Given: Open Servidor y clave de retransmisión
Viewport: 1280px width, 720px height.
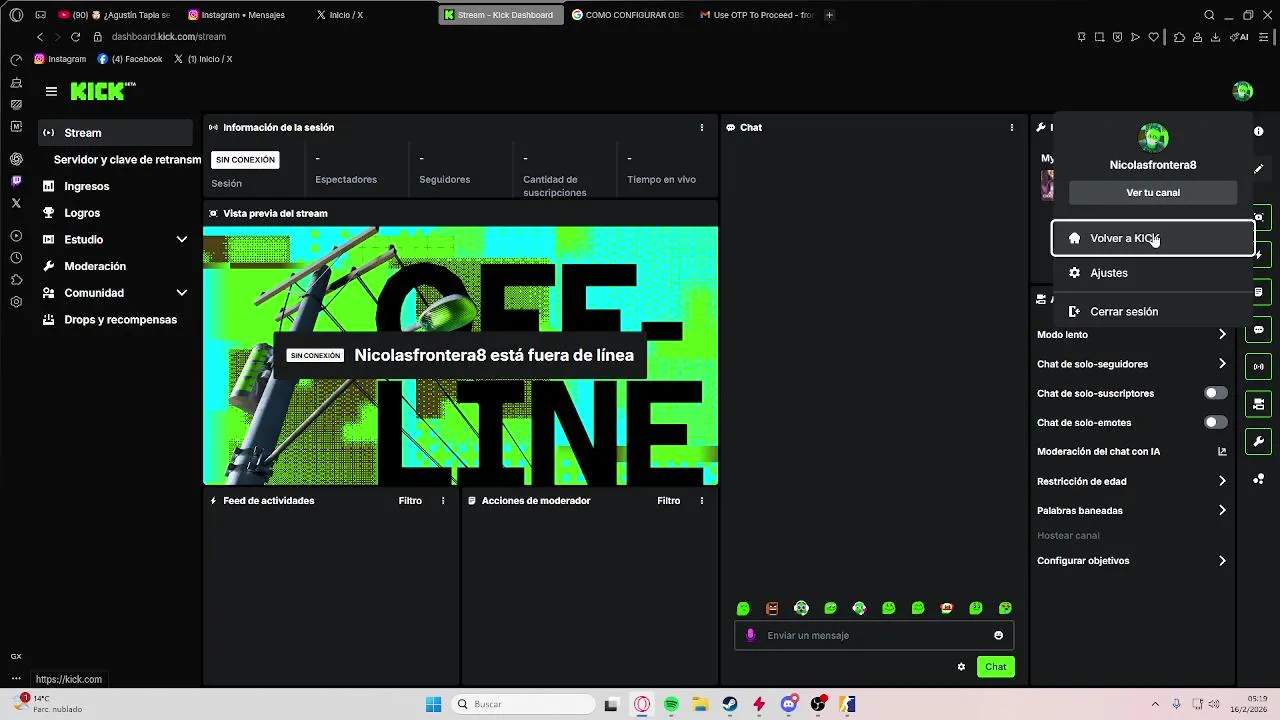Looking at the screenshot, I should coord(126,160).
